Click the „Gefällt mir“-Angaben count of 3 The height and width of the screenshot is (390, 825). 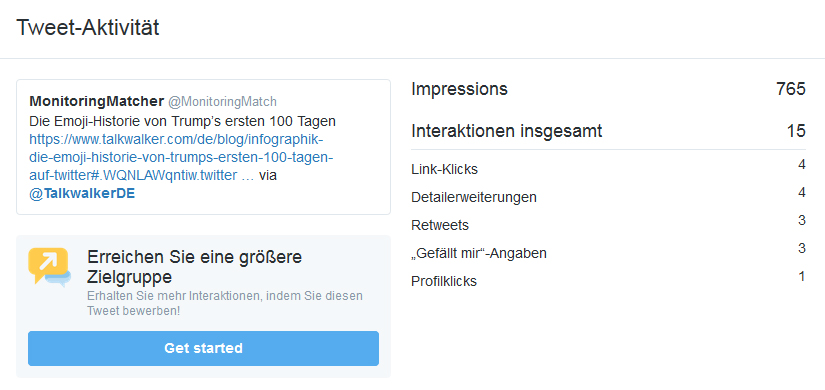(x=802, y=248)
